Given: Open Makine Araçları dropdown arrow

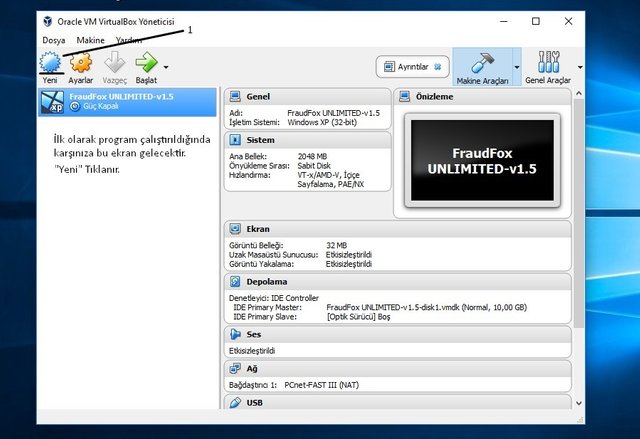Looking at the screenshot, I should [x=517, y=67].
